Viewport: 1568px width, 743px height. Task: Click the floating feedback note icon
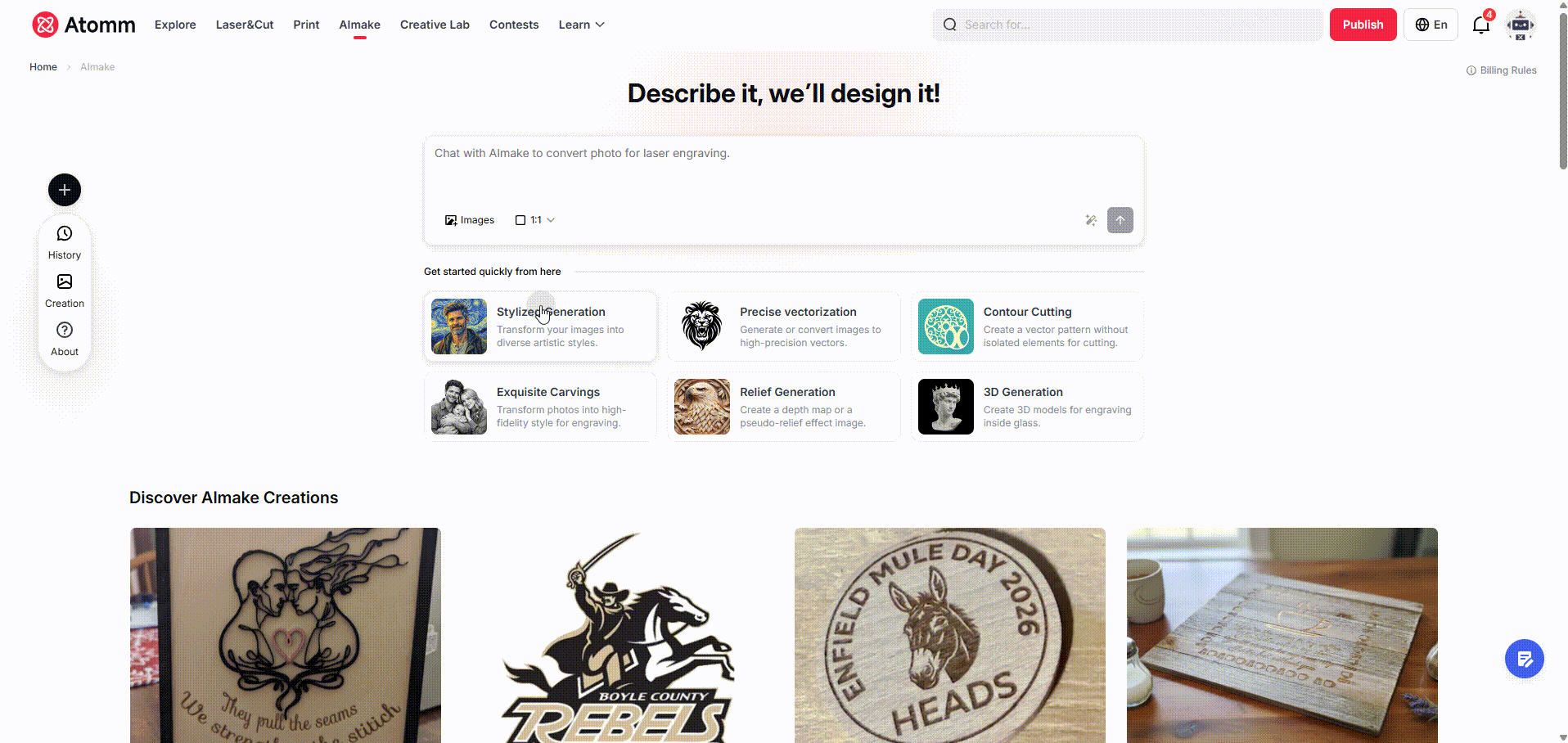(x=1525, y=659)
